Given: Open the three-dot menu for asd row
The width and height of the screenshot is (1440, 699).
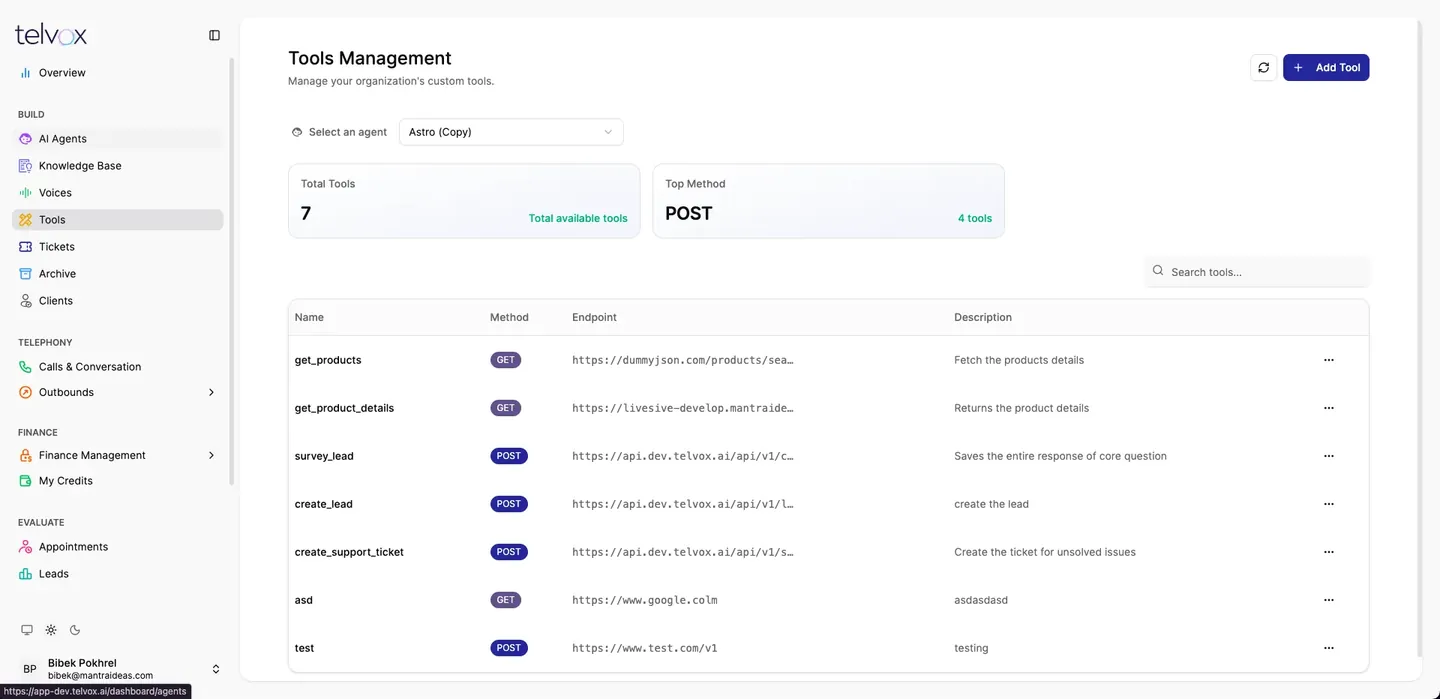Looking at the screenshot, I should [1329, 600].
